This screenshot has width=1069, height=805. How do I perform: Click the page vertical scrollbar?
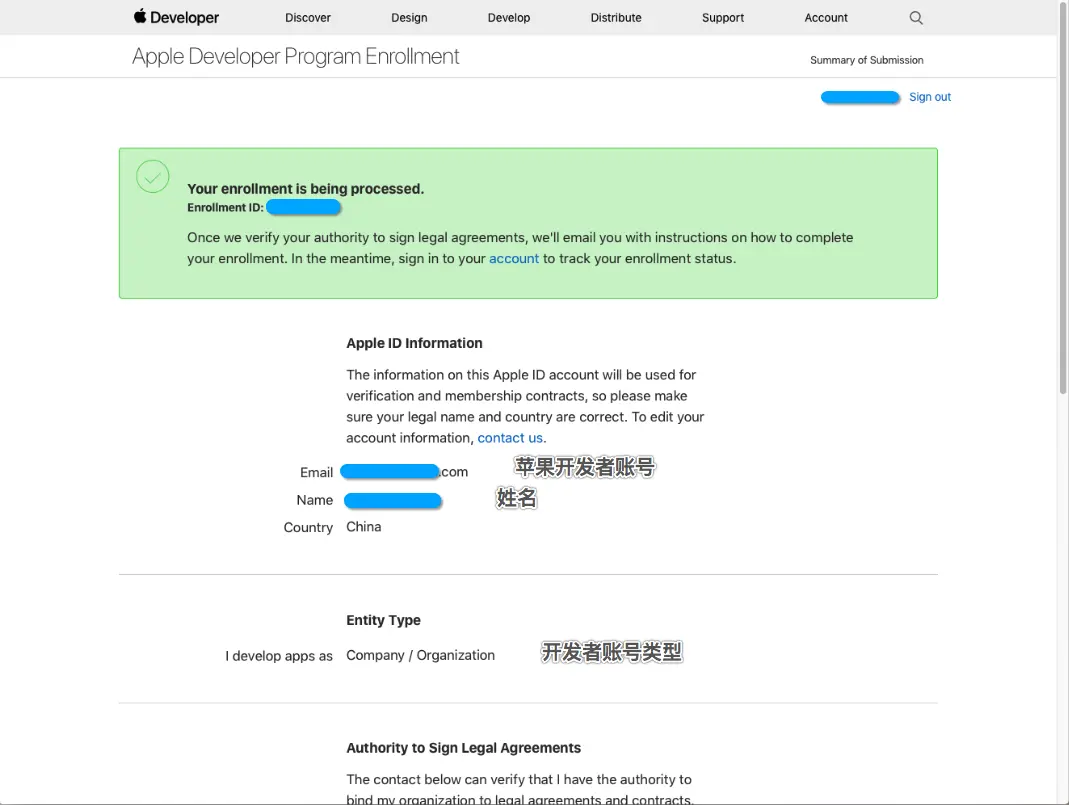coord(1062,198)
